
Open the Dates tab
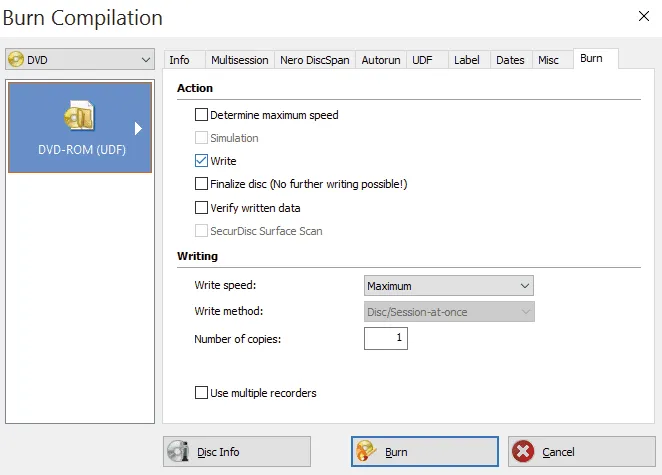point(511,60)
